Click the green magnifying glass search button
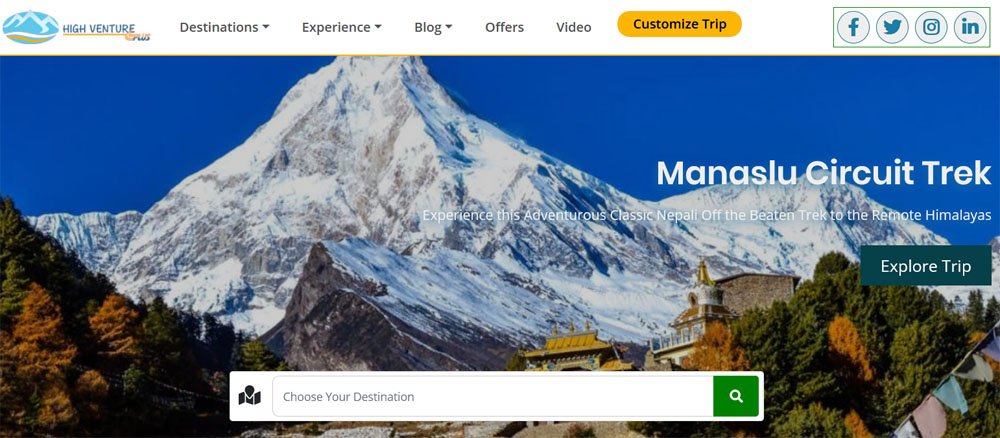Image resolution: width=1000 pixels, height=438 pixels. tap(736, 396)
